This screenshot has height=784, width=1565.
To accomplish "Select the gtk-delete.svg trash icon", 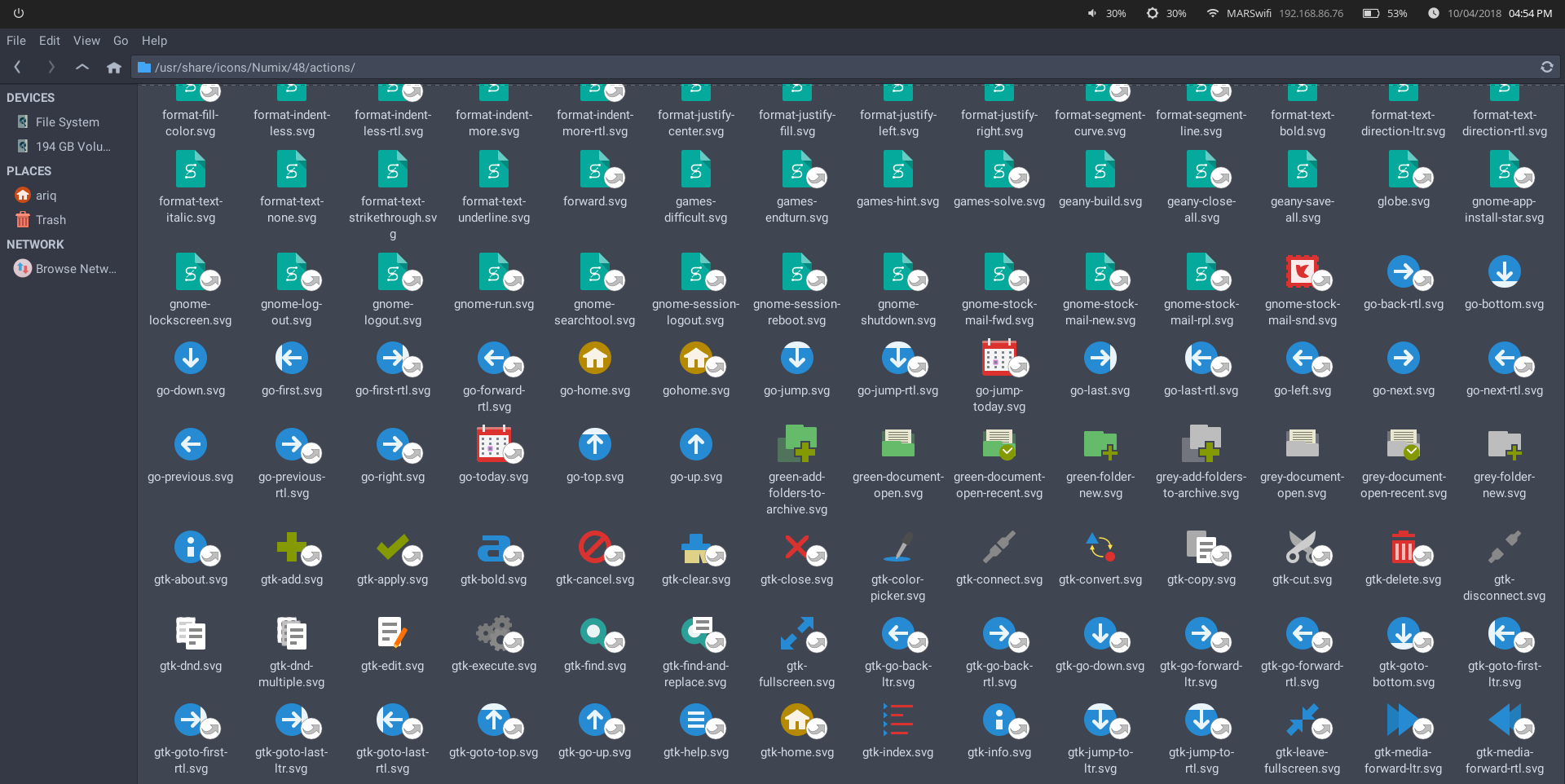I will point(1402,548).
